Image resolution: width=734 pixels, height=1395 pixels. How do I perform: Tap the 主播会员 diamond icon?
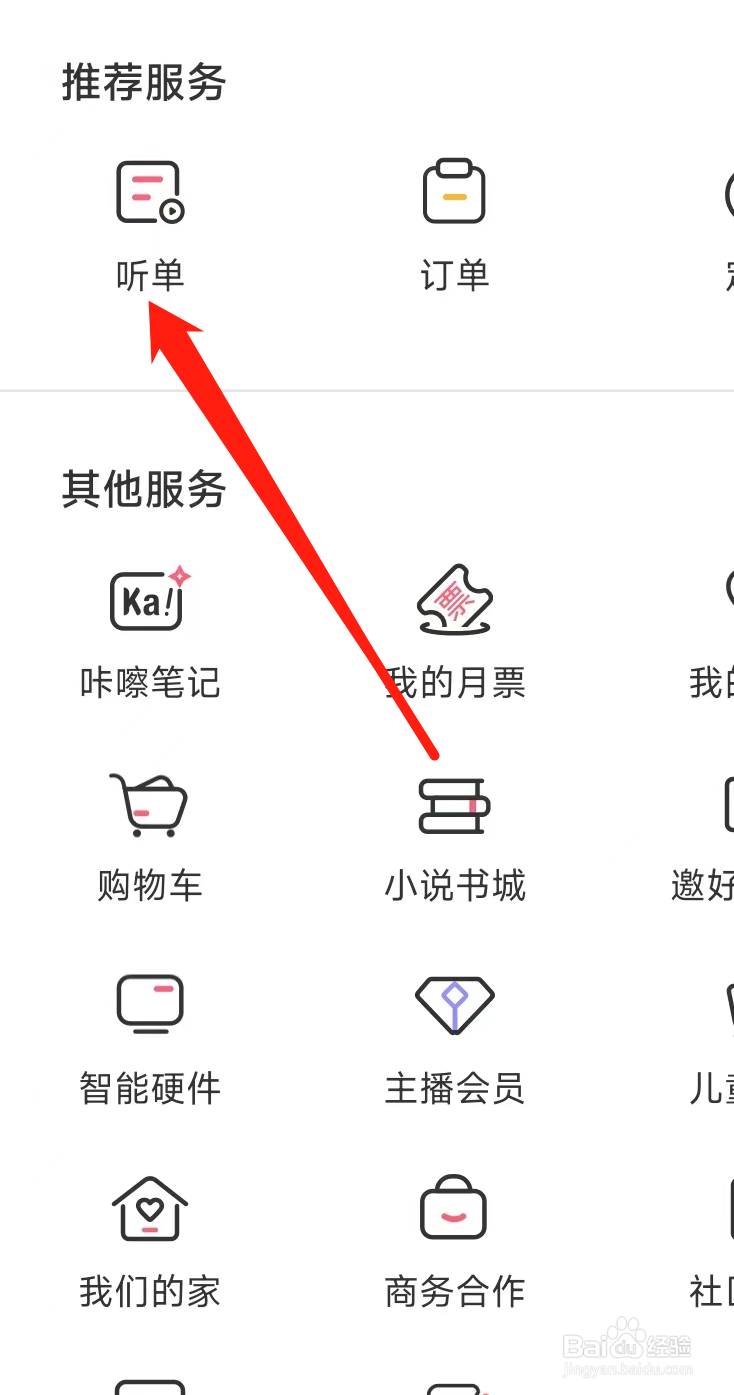[455, 1005]
